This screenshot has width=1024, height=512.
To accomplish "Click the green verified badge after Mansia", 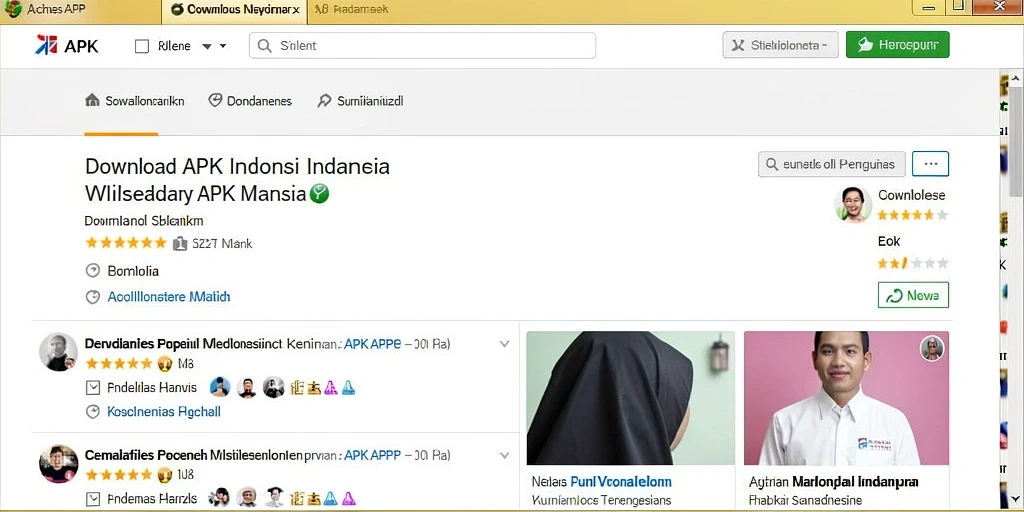I will 319,193.
